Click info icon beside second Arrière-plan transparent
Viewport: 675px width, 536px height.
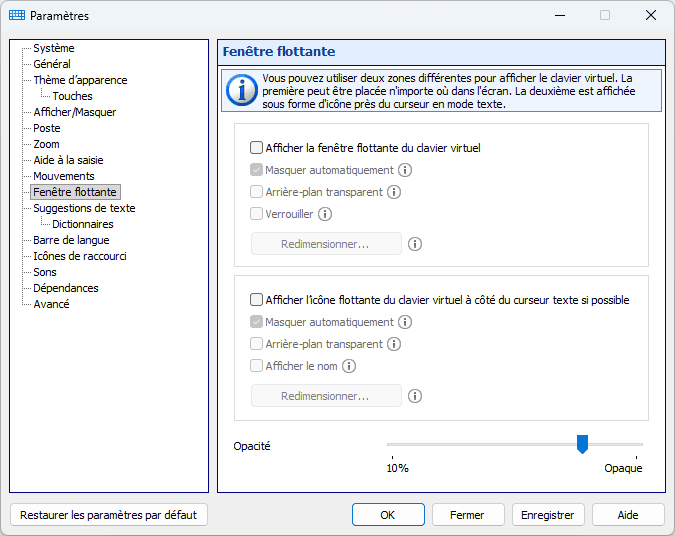[394, 344]
